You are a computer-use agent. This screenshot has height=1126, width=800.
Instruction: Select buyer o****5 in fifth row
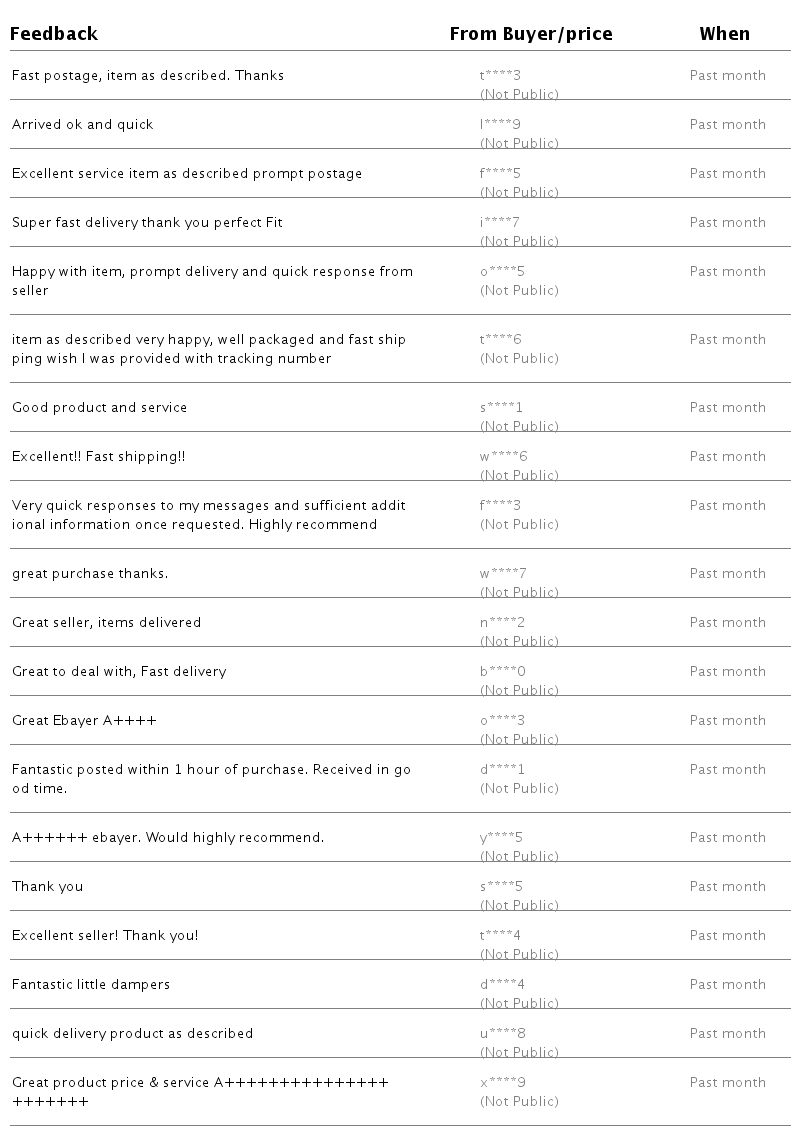(502, 272)
